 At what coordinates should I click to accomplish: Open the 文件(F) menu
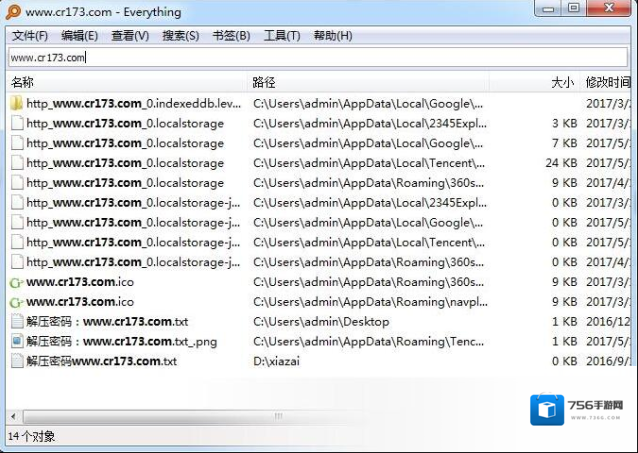click(x=30, y=36)
